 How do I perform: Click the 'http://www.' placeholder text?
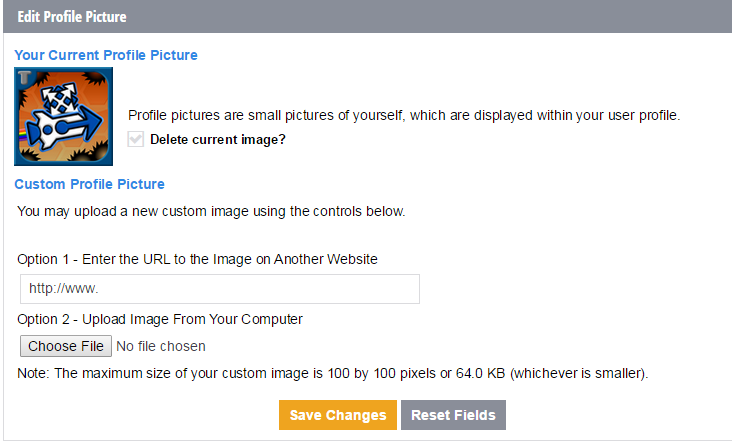[63, 289]
